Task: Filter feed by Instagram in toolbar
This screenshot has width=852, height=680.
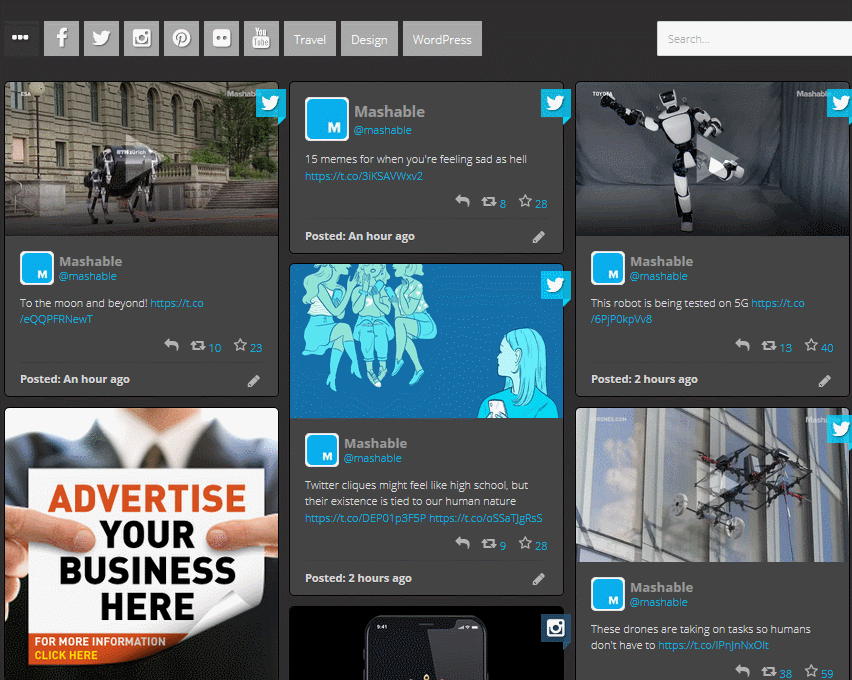Action: (141, 38)
